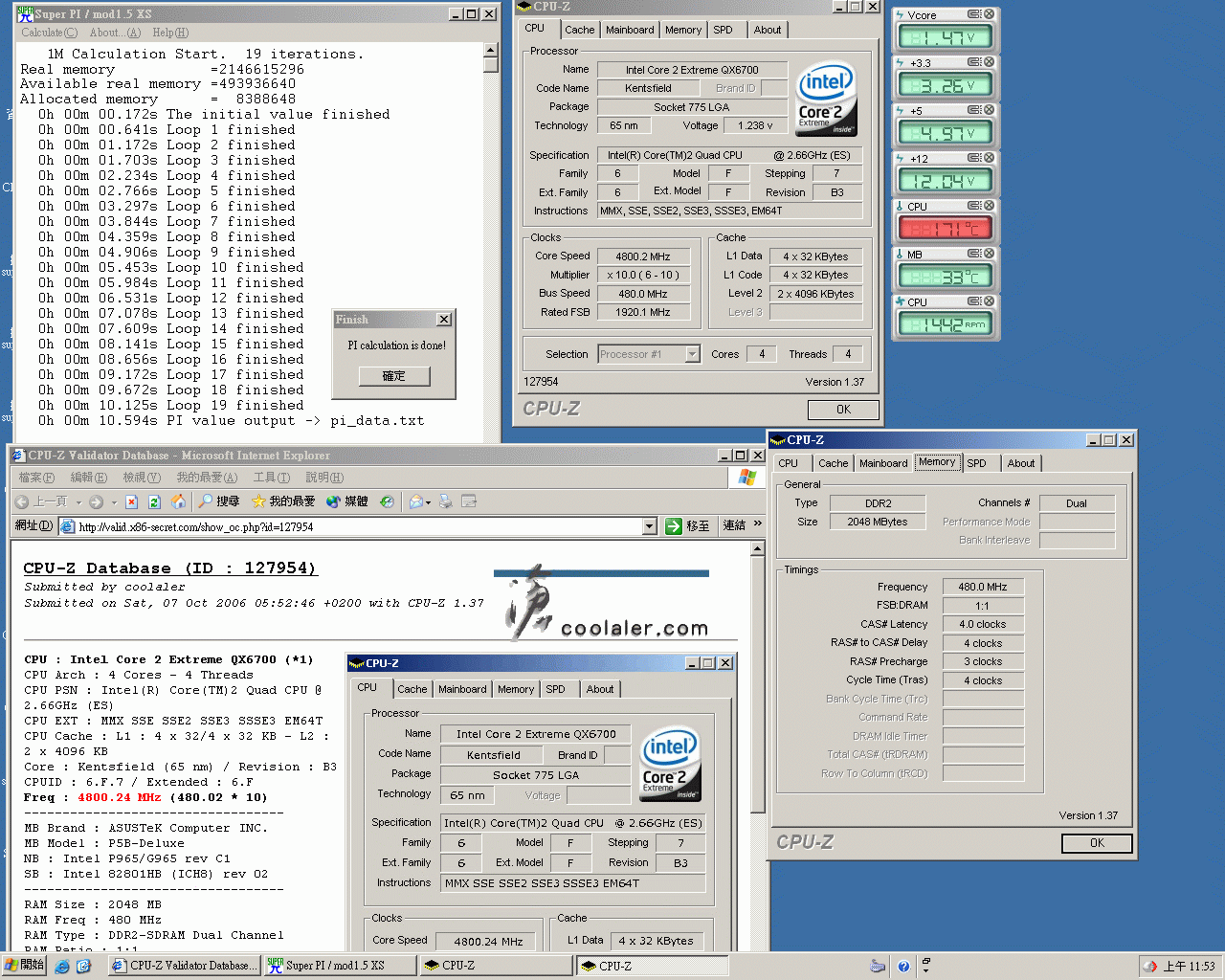Open the 搜尋 (Search) panel in Internet Explorer
The width and height of the screenshot is (1225, 980).
(215, 501)
